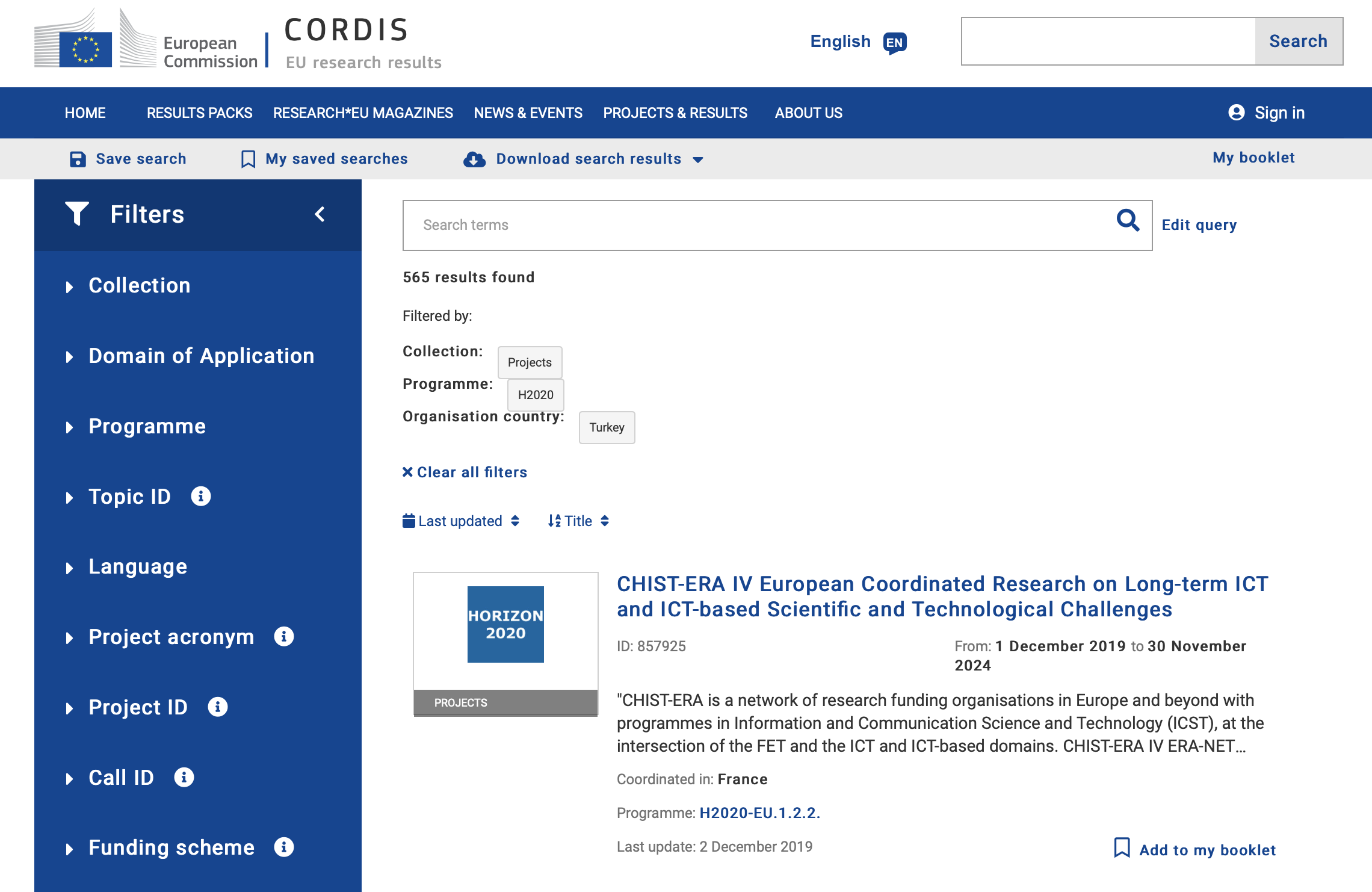Collapse the Filters panel with the chevron
The image size is (1372, 892).
(320, 214)
